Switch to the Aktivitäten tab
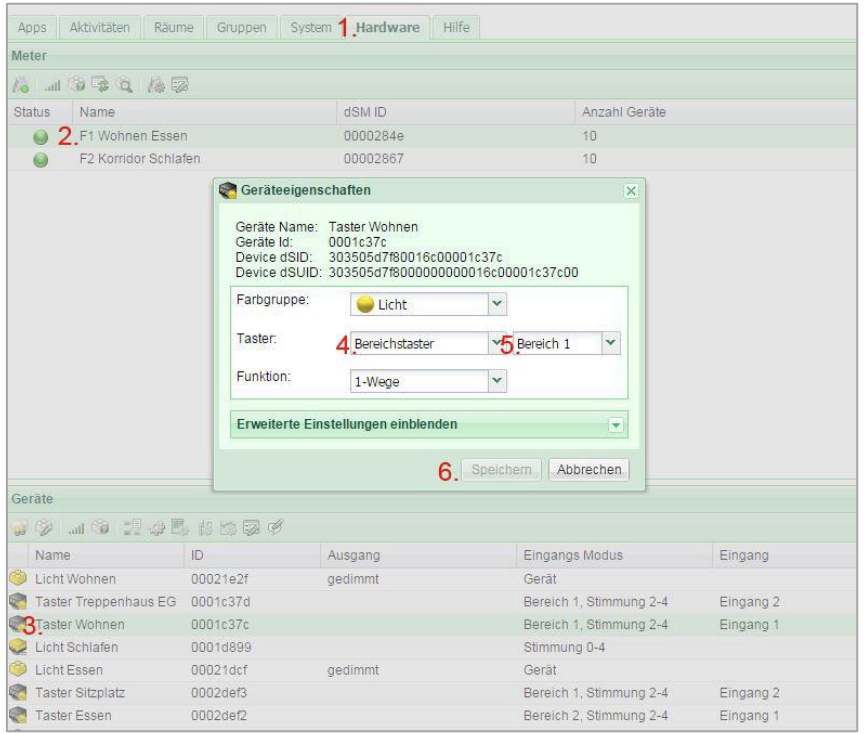Viewport: 868px width, 734px height. 103,27
